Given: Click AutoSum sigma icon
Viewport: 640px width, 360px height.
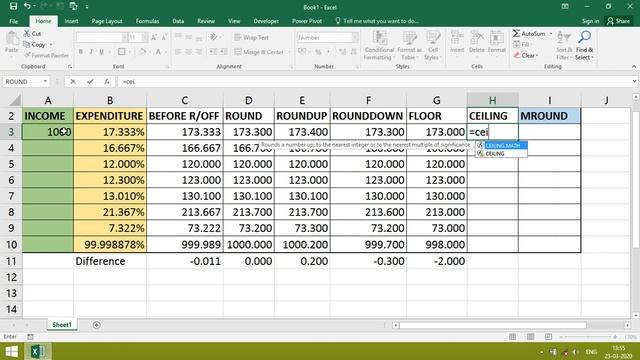Looking at the screenshot, I should pos(516,33).
